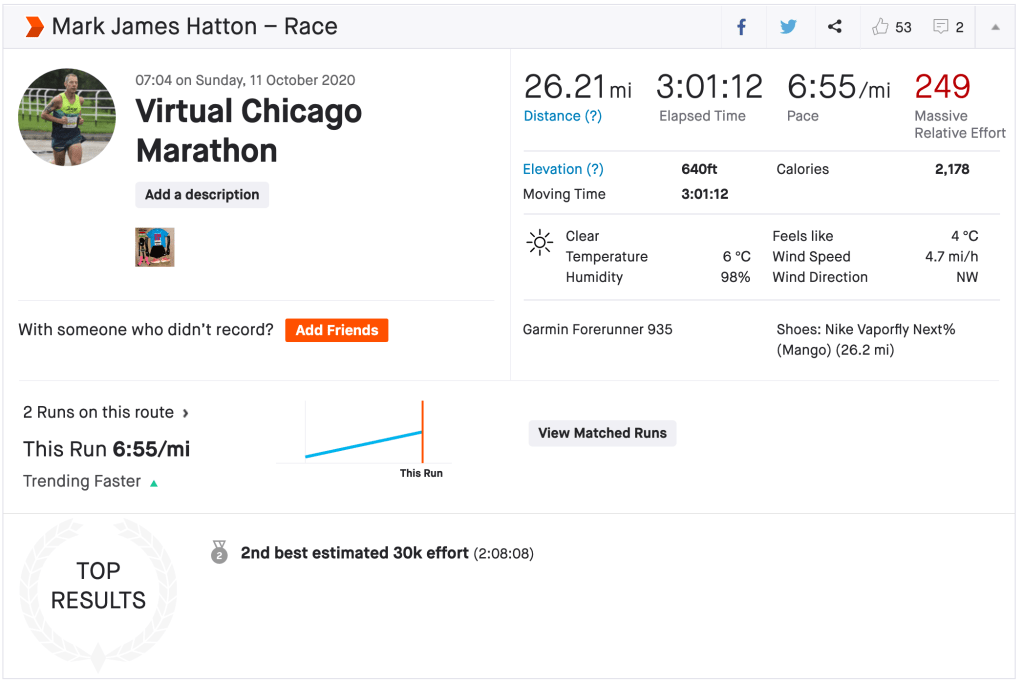Viewport: 1023px width, 685px height.
Task: Open the share options icon
Action: point(835,27)
